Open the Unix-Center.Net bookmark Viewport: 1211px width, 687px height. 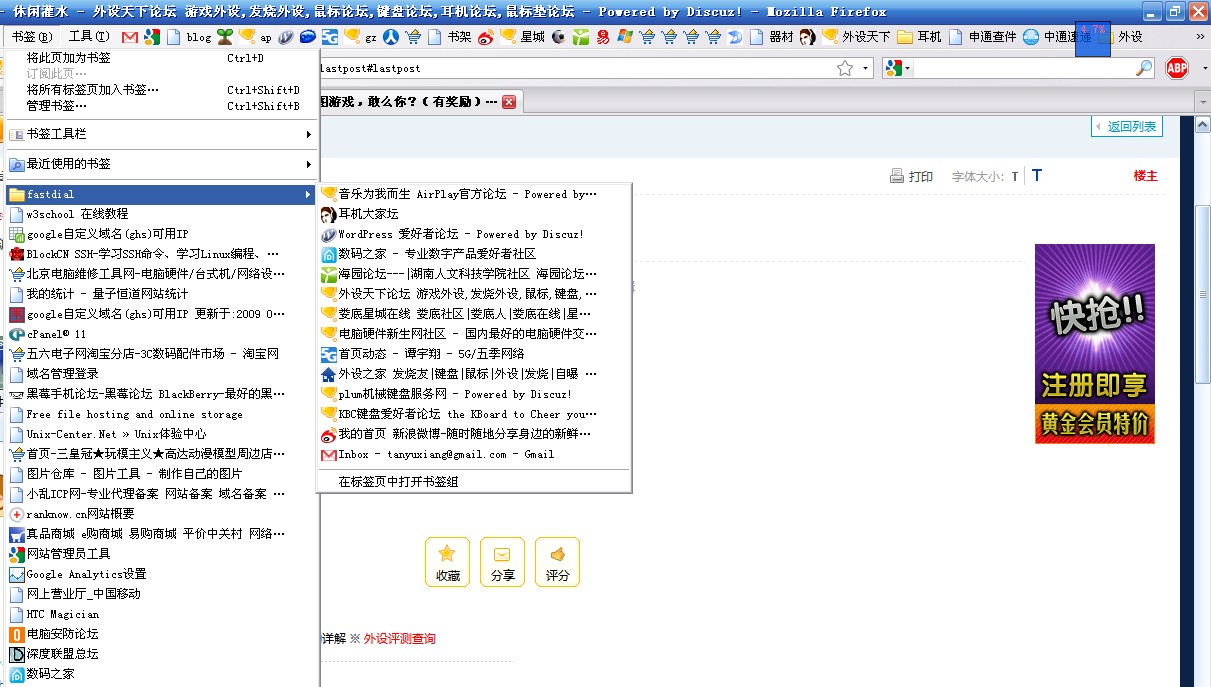162,434
